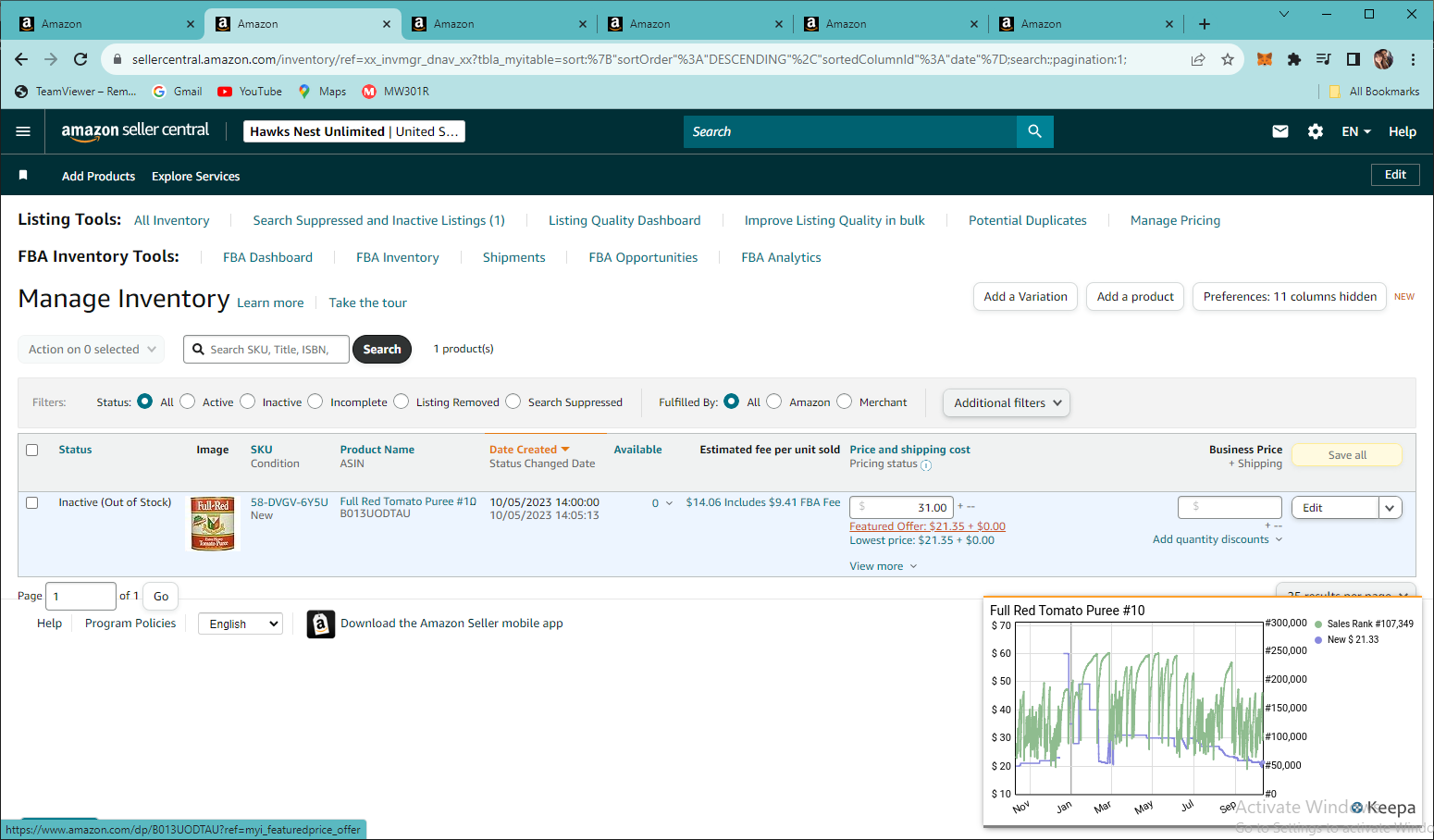Click the Add a Variation button
The width and height of the screenshot is (1434, 840).
(x=1025, y=296)
